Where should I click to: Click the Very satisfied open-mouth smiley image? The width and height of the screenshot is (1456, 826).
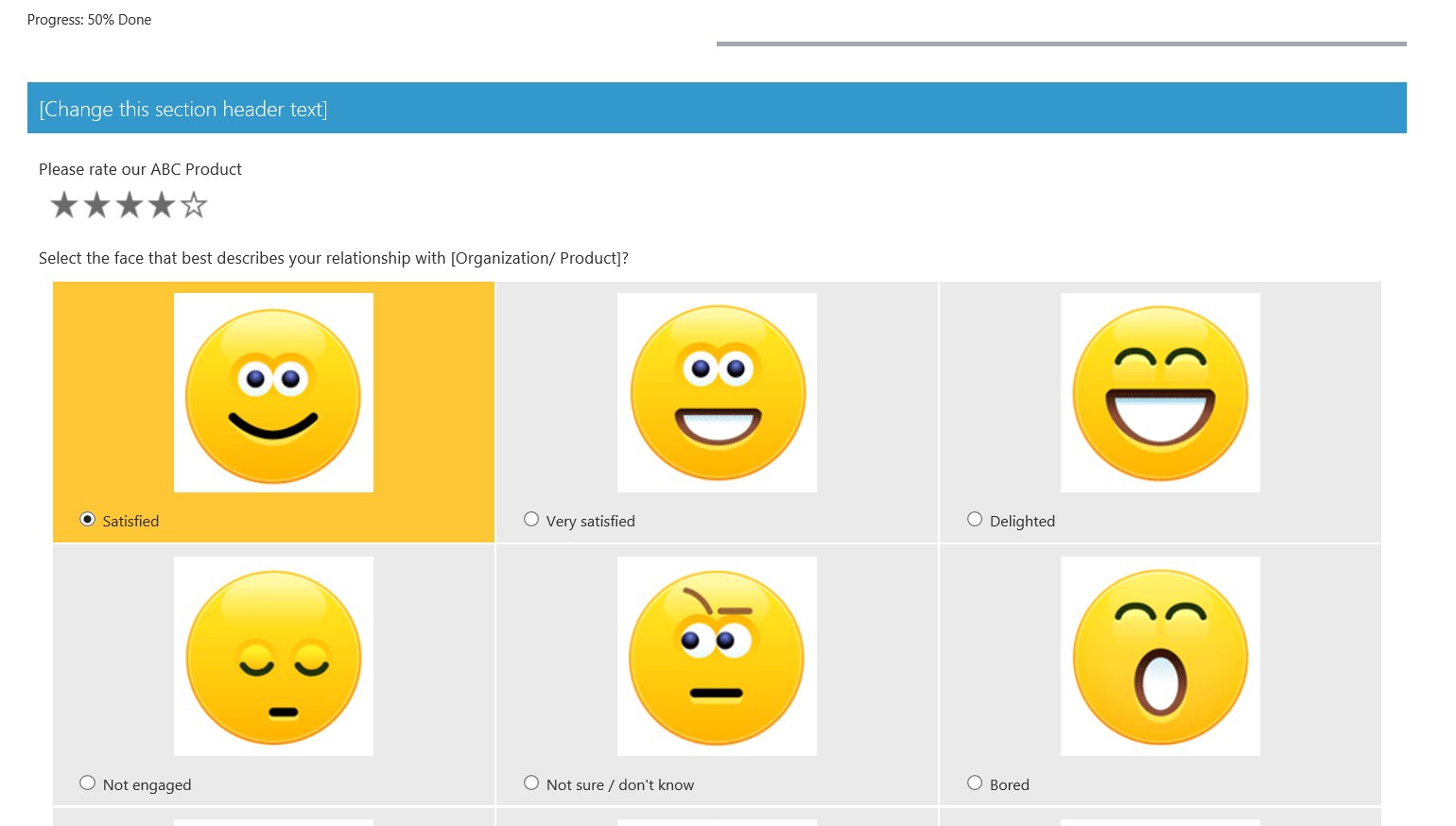717,392
